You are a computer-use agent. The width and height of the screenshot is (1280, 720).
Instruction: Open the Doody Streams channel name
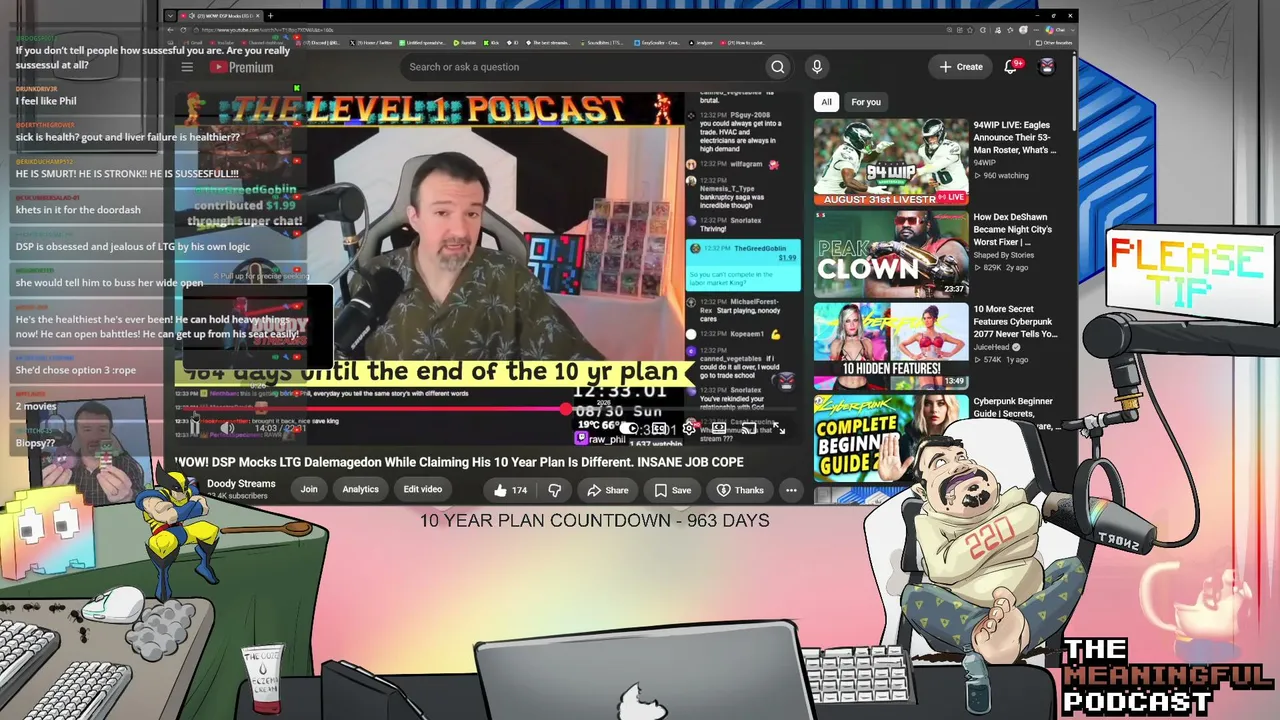coord(241,484)
